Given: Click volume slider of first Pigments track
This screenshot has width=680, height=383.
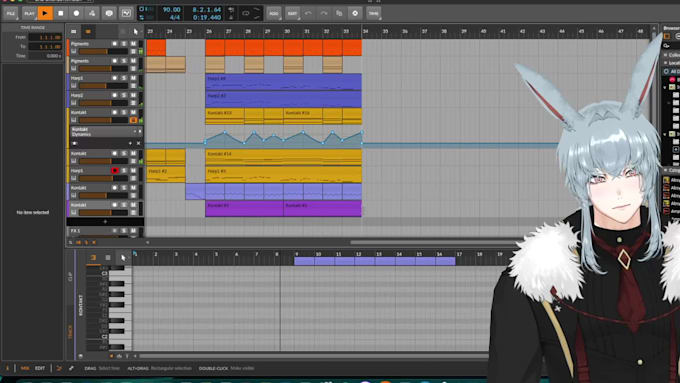Looking at the screenshot, I should click(103, 52).
